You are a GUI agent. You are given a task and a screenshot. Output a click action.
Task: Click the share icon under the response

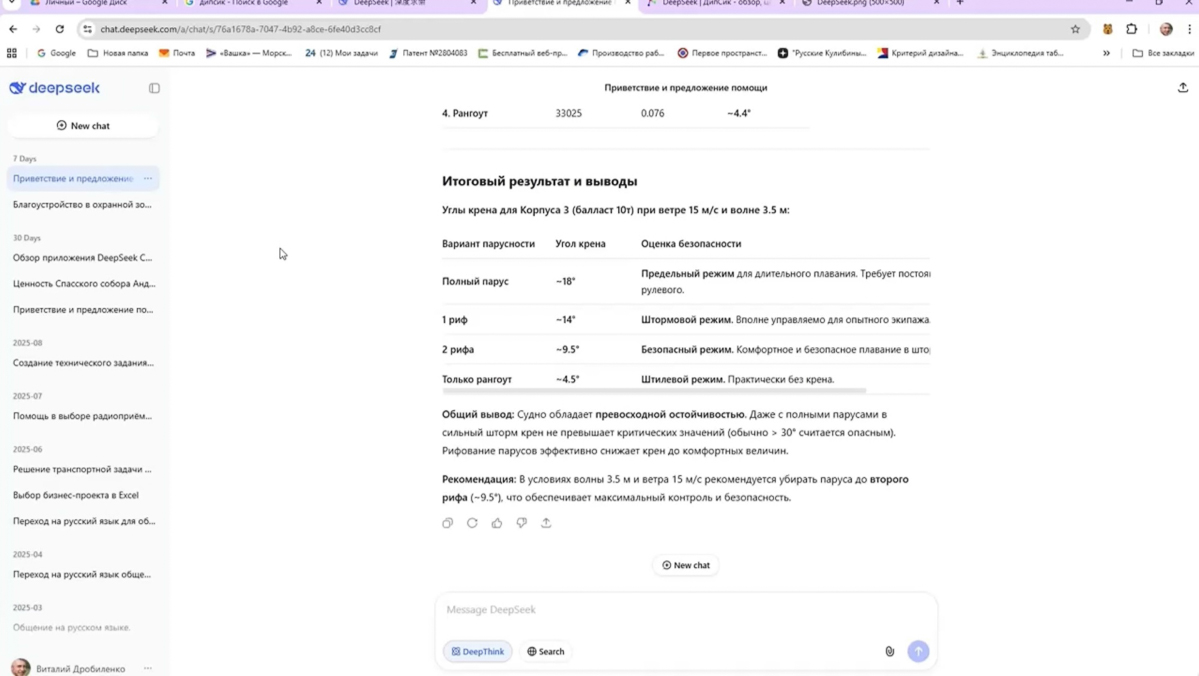546,523
